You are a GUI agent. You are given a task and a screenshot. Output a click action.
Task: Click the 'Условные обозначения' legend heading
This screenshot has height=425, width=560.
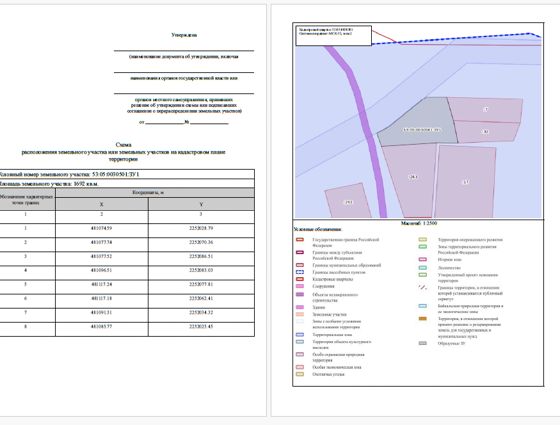coord(317,229)
